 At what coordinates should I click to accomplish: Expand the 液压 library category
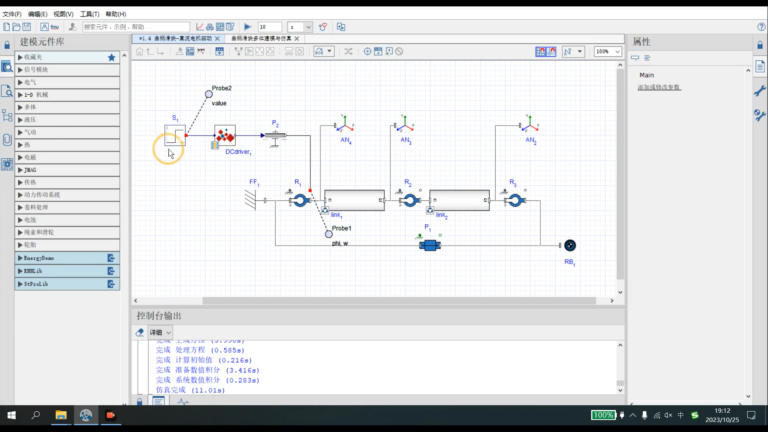pyautogui.click(x=67, y=120)
